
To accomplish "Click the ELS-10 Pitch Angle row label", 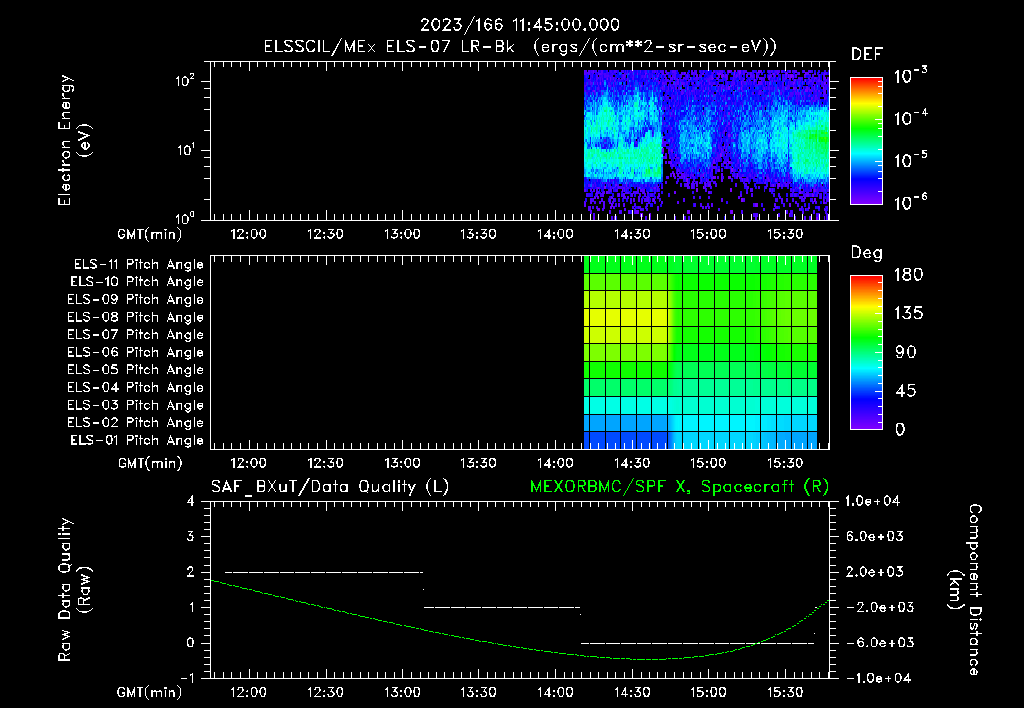I will point(137,282).
